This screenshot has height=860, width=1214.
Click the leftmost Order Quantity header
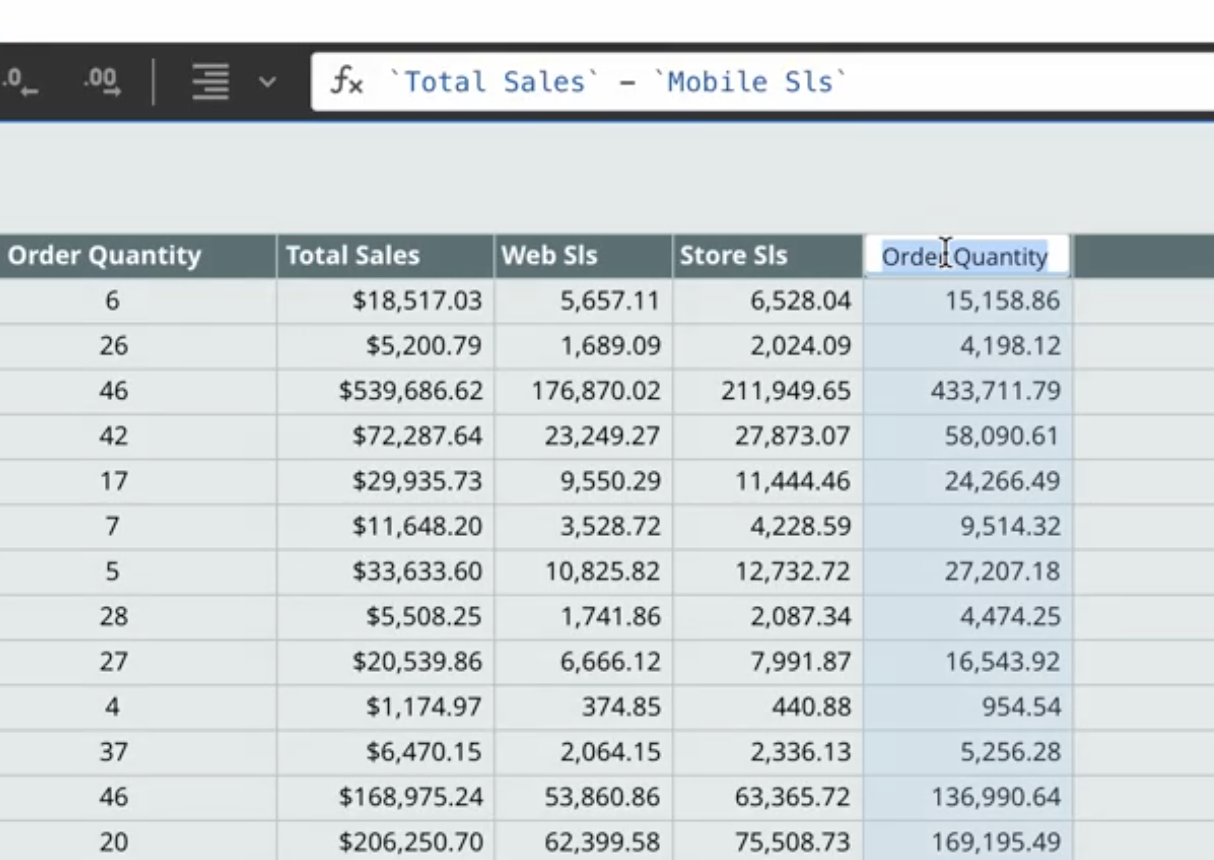[x=104, y=255]
